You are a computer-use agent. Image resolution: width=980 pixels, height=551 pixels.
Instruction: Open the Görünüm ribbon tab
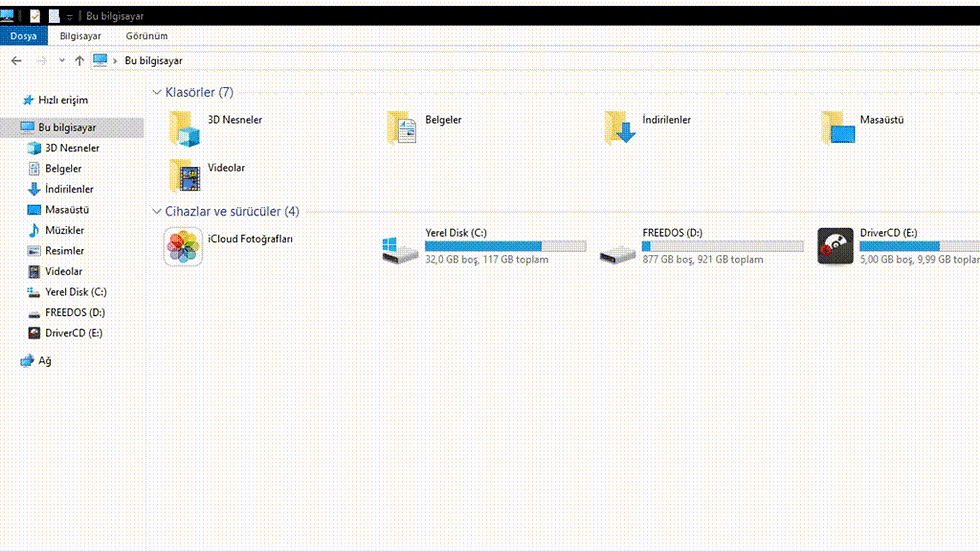click(146, 36)
